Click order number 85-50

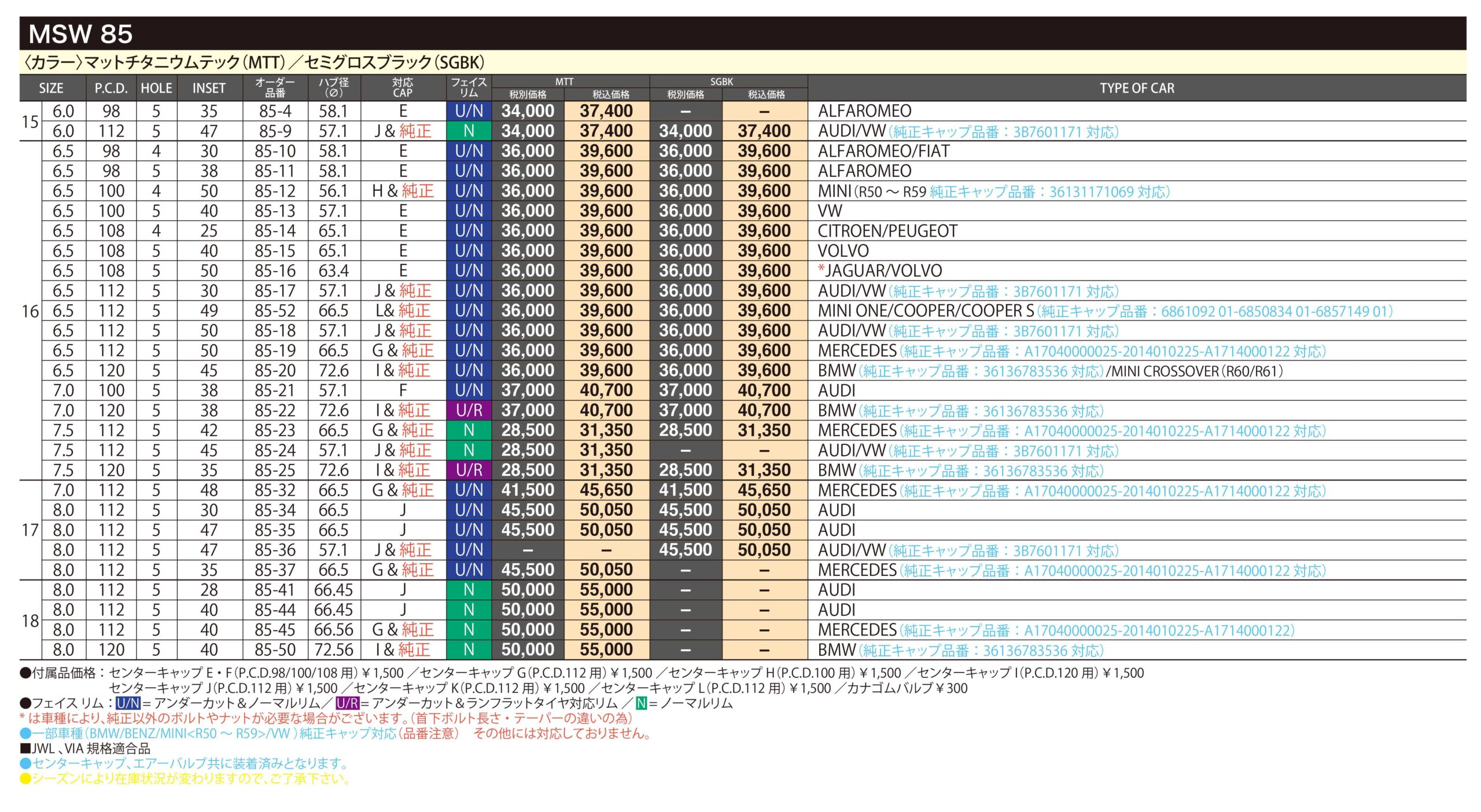[x=275, y=649]
